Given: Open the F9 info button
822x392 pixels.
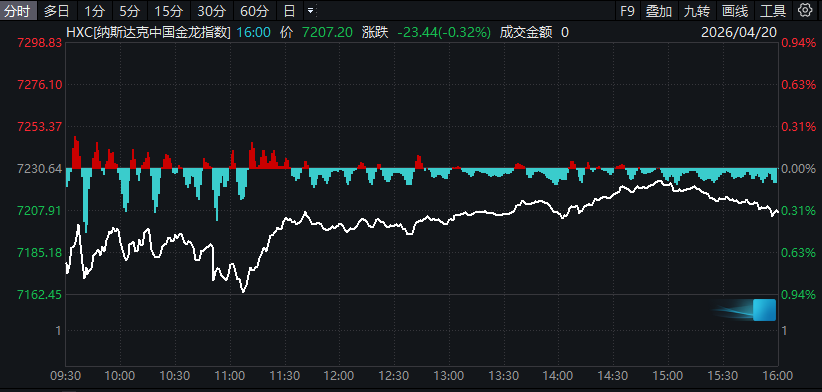Looking at the screenshot, I should [628, 10].
